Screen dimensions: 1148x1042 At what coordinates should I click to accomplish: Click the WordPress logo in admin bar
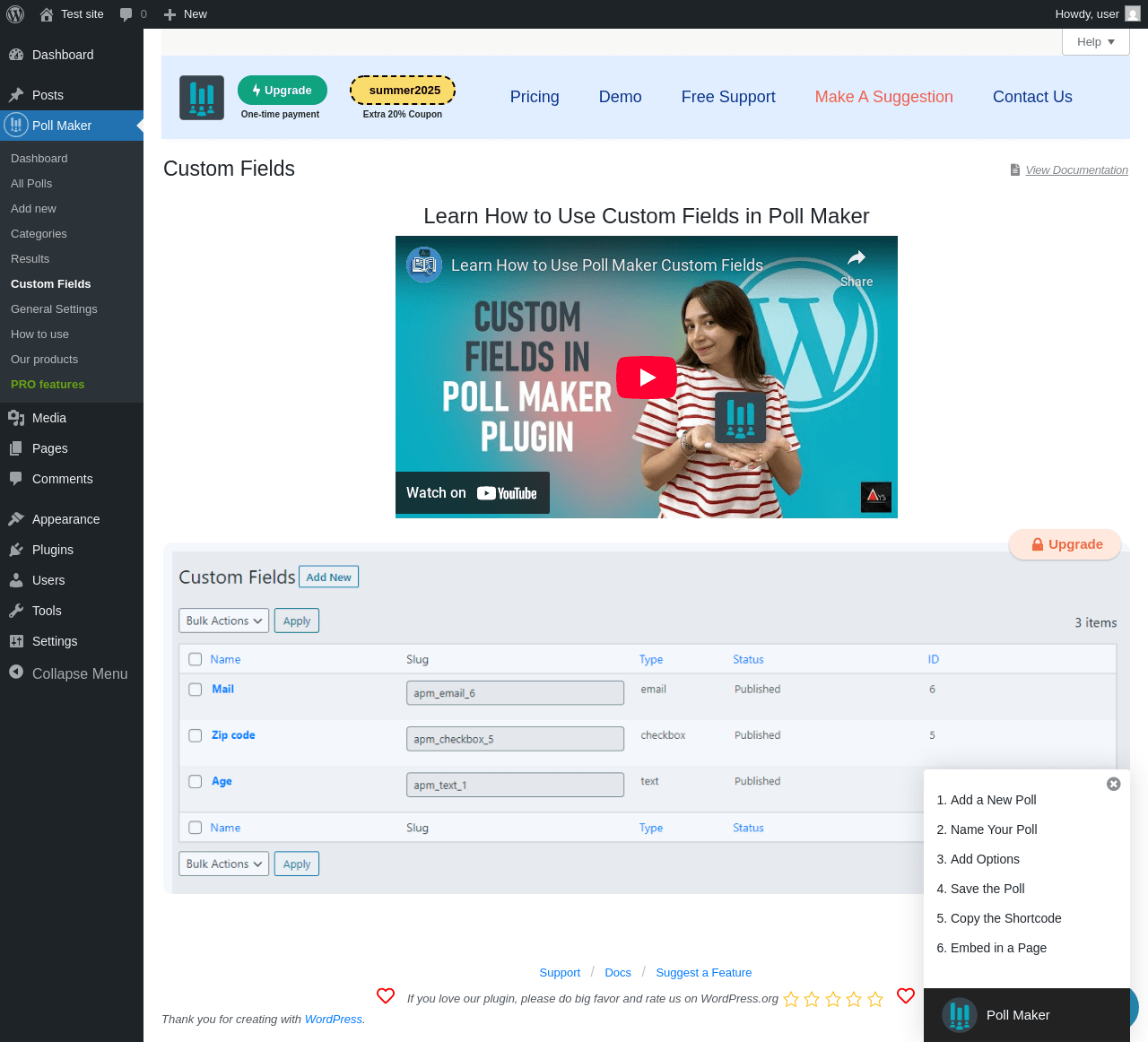(x=15, y=14)
